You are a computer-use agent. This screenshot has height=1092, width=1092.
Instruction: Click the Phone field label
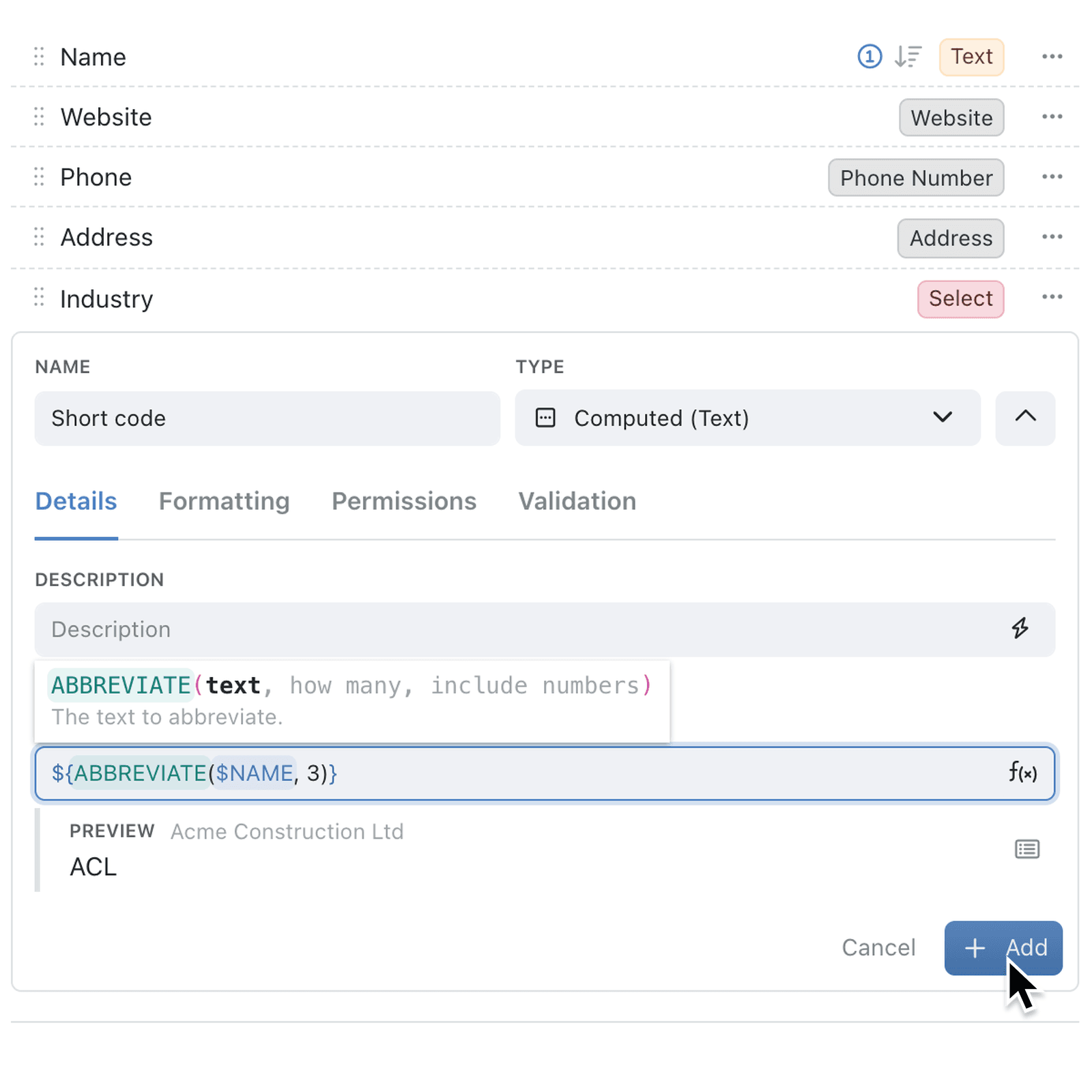coord(96,177)
